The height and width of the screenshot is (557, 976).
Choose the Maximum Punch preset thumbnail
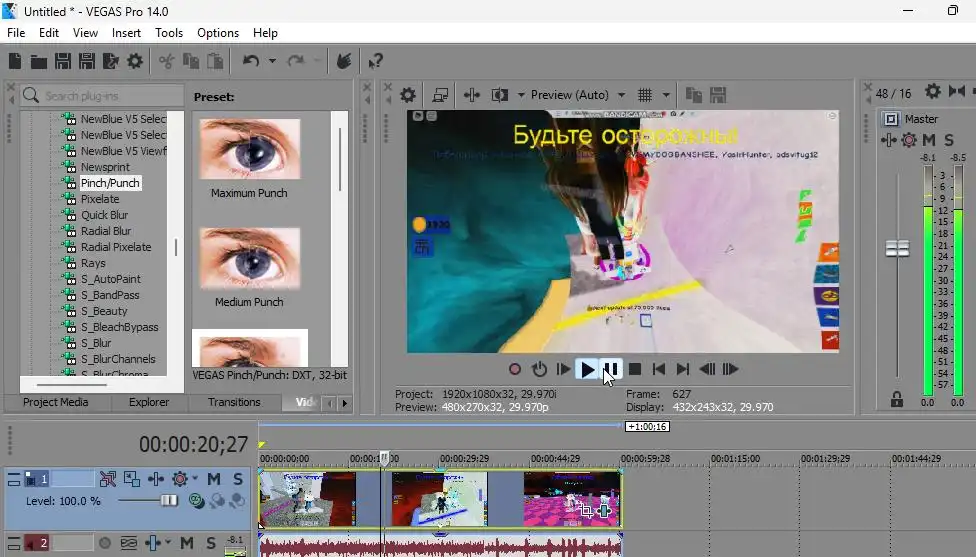point(250,149)
